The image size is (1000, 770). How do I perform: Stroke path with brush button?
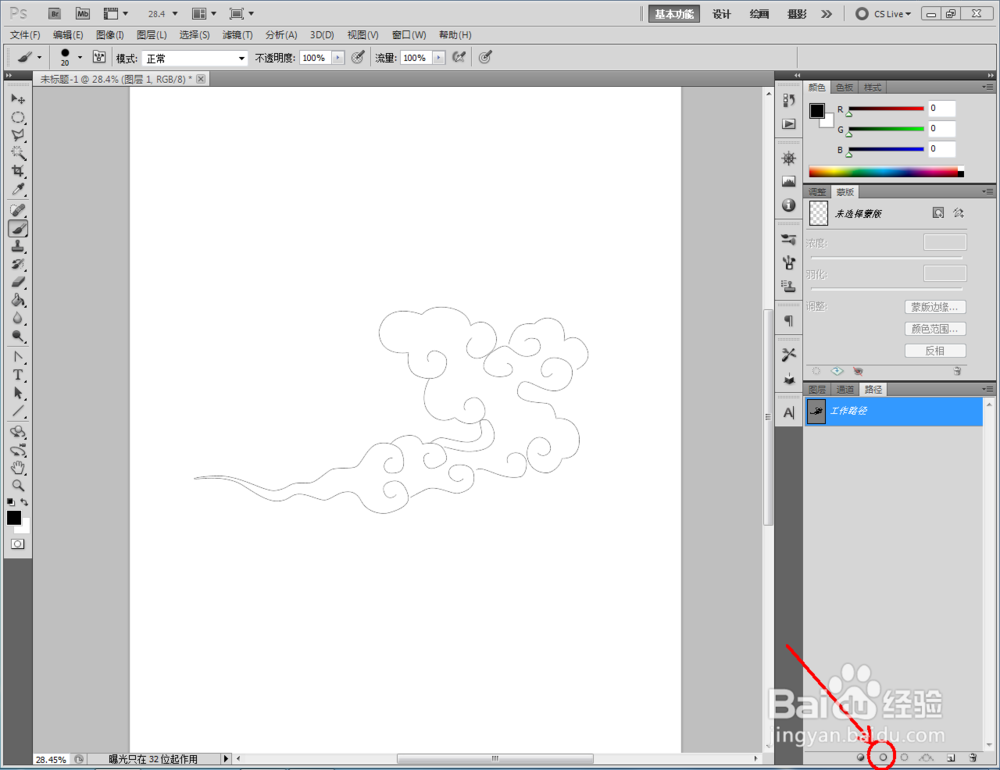tap(883, 757)
